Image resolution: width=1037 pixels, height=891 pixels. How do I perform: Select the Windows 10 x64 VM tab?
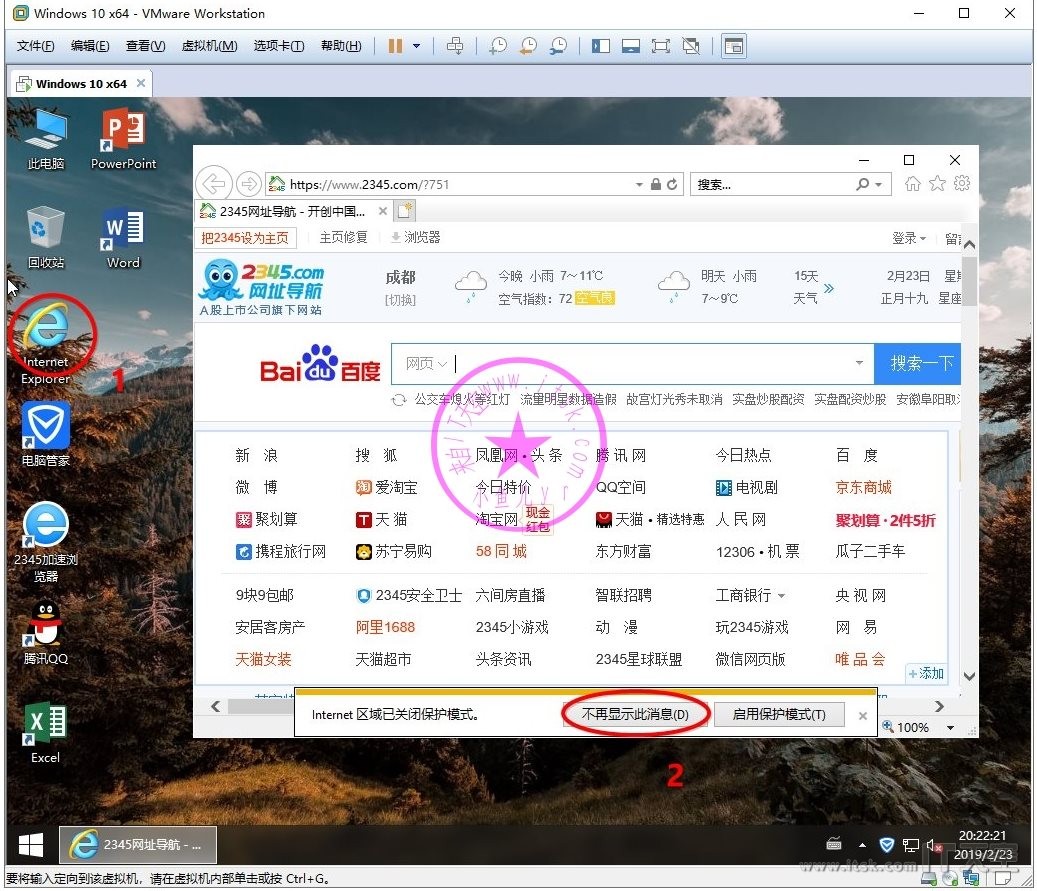81,84
